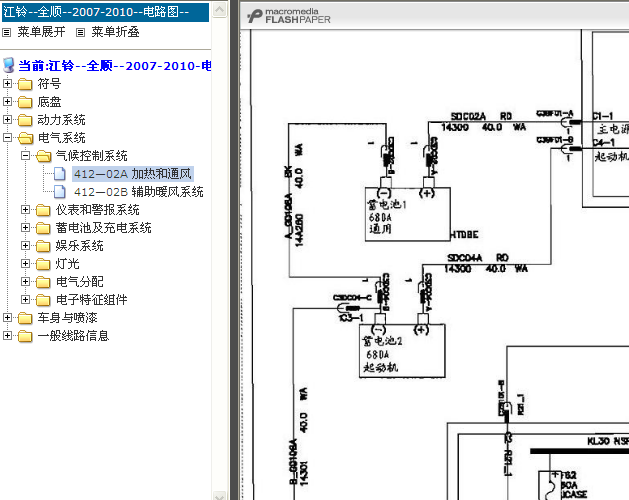Select the 车身与喷漆 tree label
The image size is (629, 500).
67,318
